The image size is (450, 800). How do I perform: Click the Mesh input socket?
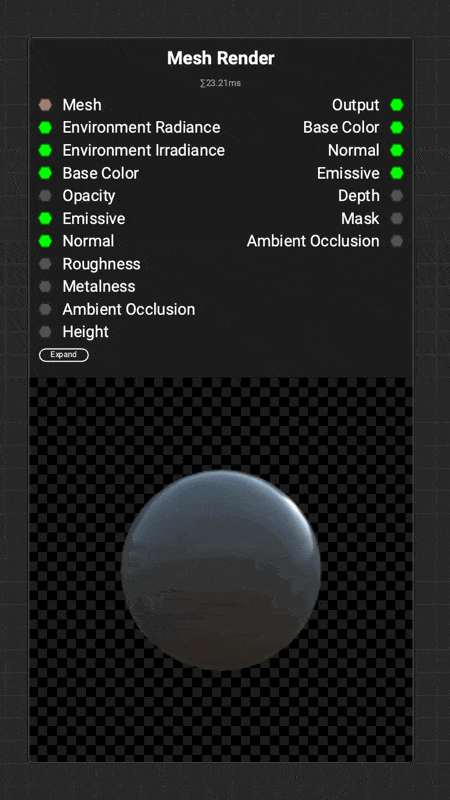click(x=45, y=105)
